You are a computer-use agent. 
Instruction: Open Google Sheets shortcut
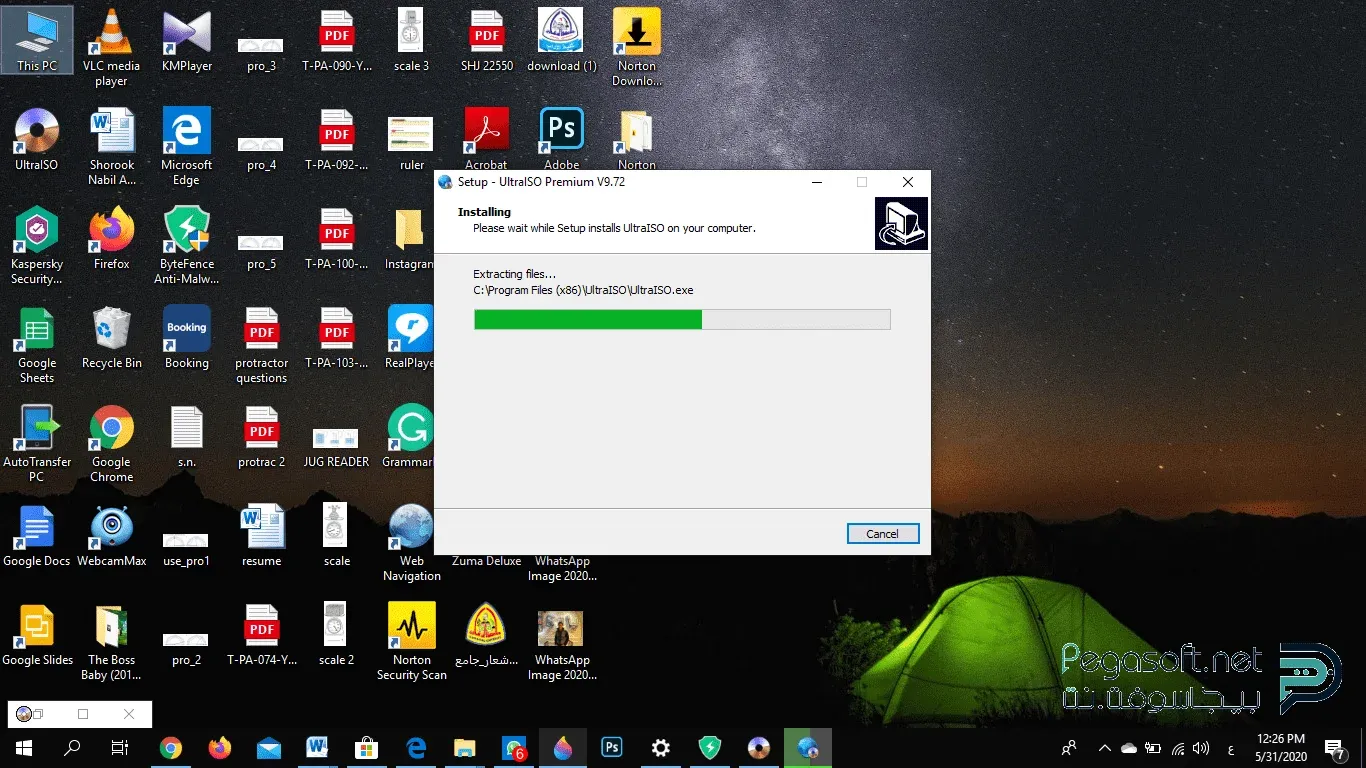pos(37,345)
